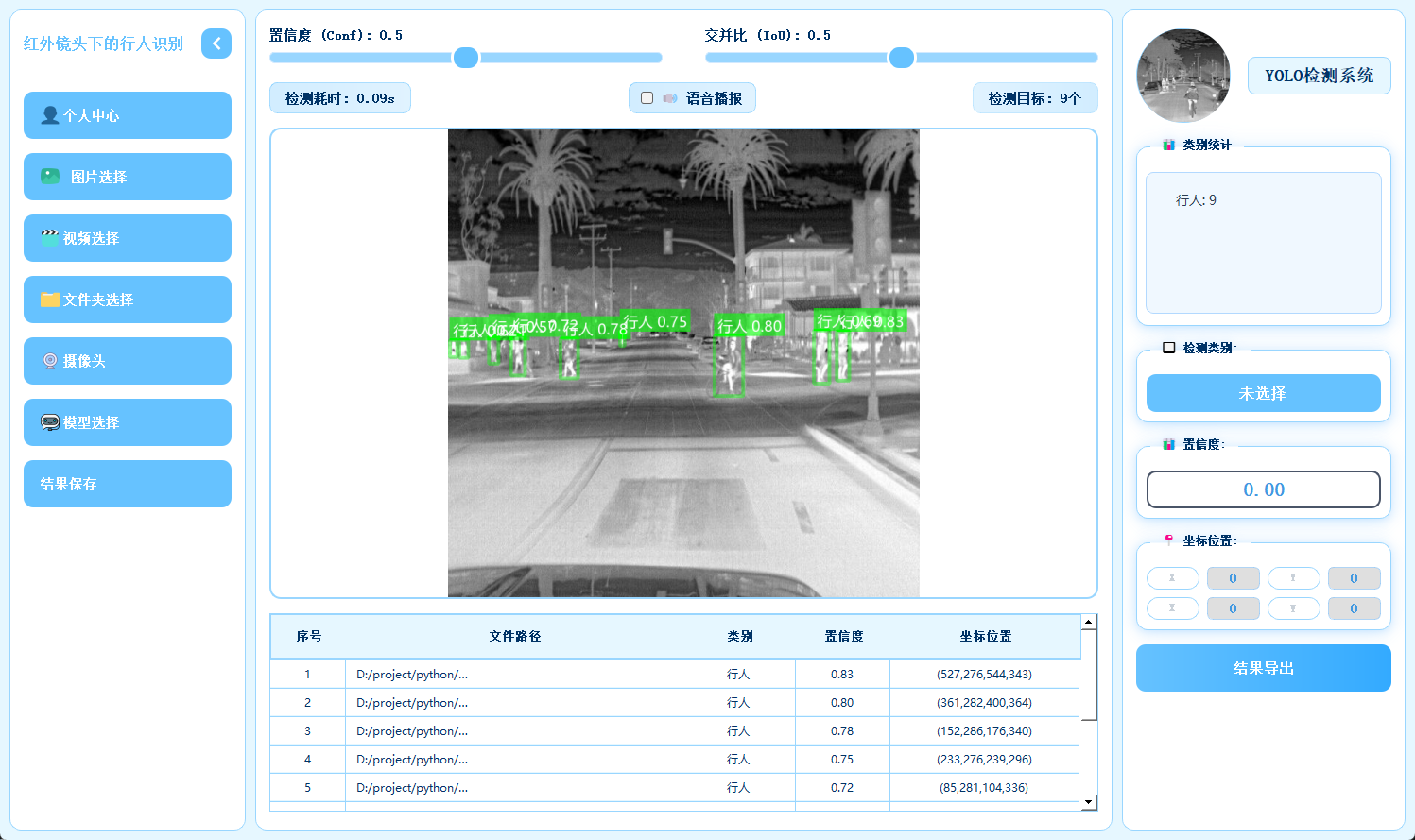Click the circular avatar thumbnail

1183,76
